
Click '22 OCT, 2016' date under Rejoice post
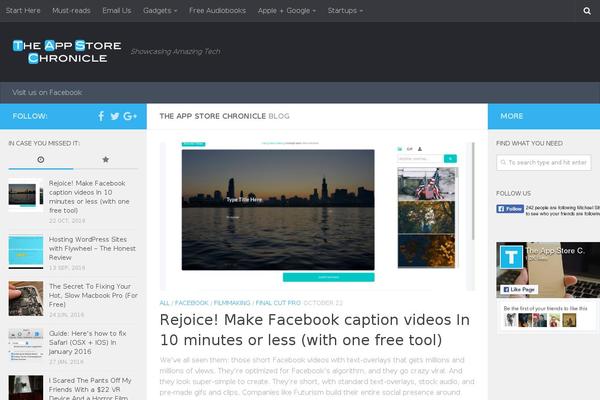pos(67,221)
